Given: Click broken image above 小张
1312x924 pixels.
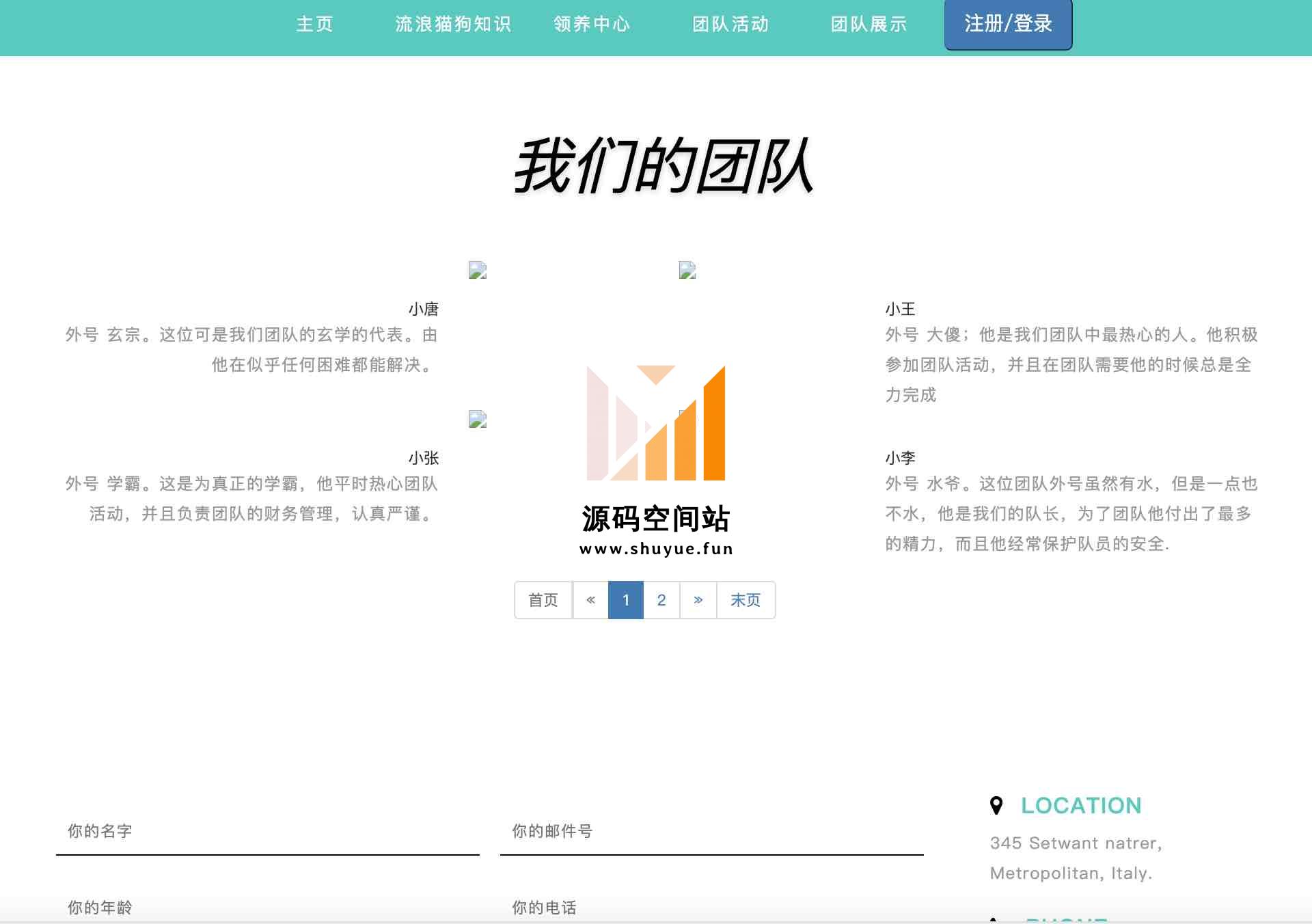Looking at the screenshot, I should 478,419.
